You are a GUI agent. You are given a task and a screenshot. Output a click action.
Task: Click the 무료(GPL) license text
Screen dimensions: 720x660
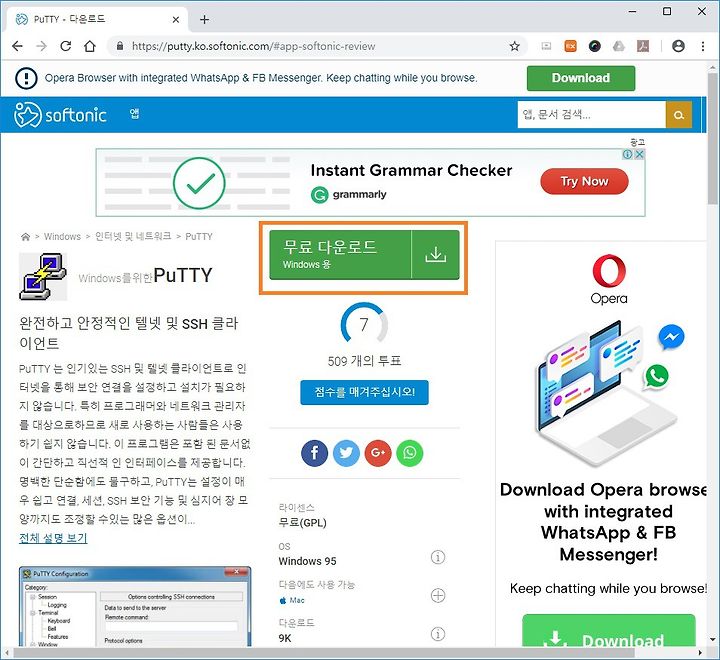click(302, 523)
